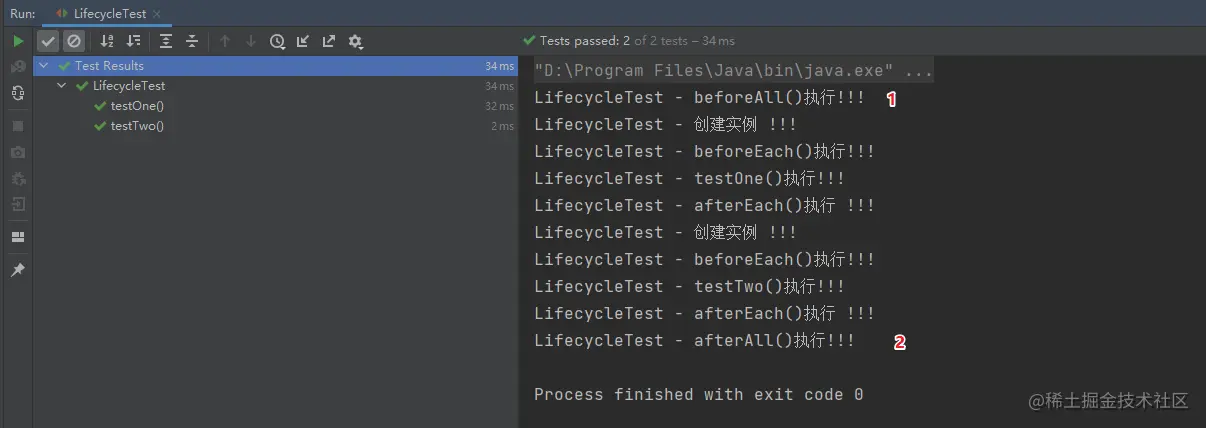Click the pin tab icon
The image size is (1206, 428).
tap(18, 271)
